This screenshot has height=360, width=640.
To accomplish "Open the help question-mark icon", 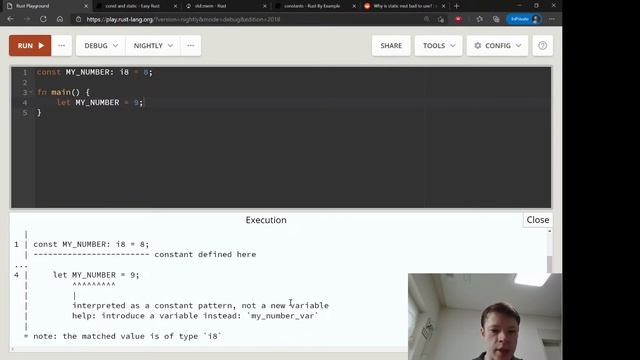I will (x=542, y=45).
